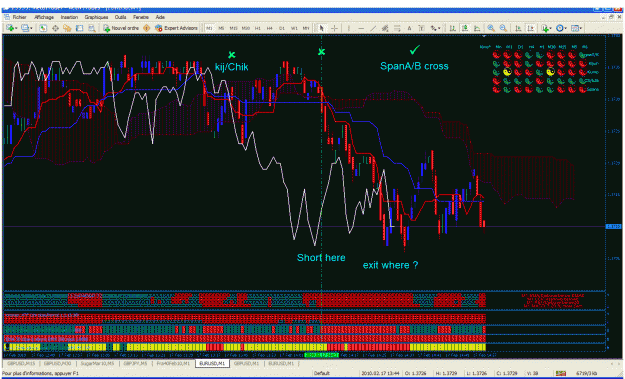Open the periods clock icon
Viewport: 625px width, 379px height.
560,28
